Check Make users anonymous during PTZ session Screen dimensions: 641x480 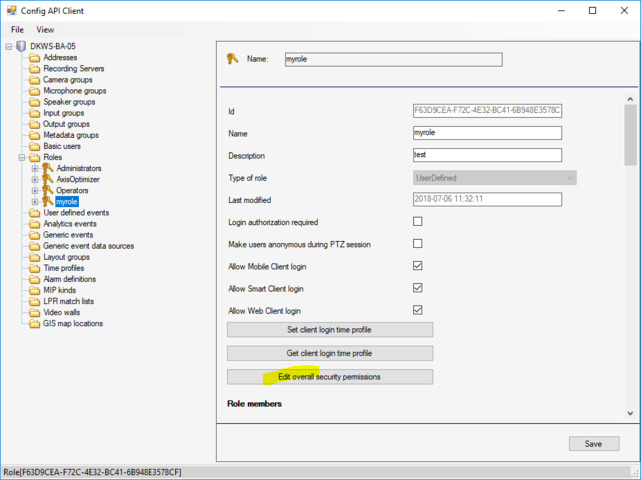click(x=417, y=244)
